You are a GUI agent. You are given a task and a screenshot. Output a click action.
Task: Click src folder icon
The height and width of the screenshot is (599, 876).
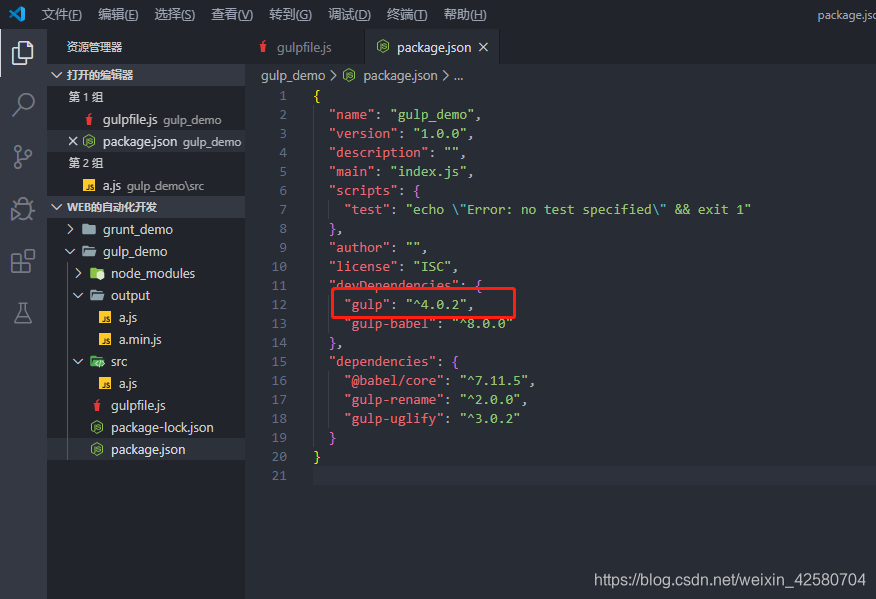(x=97, y=362)
